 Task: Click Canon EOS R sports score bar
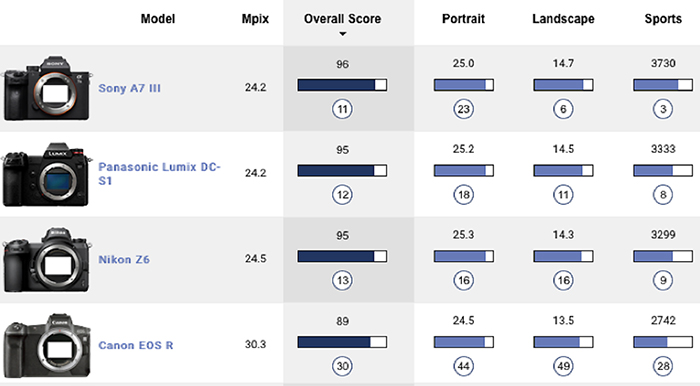[663, 342]
